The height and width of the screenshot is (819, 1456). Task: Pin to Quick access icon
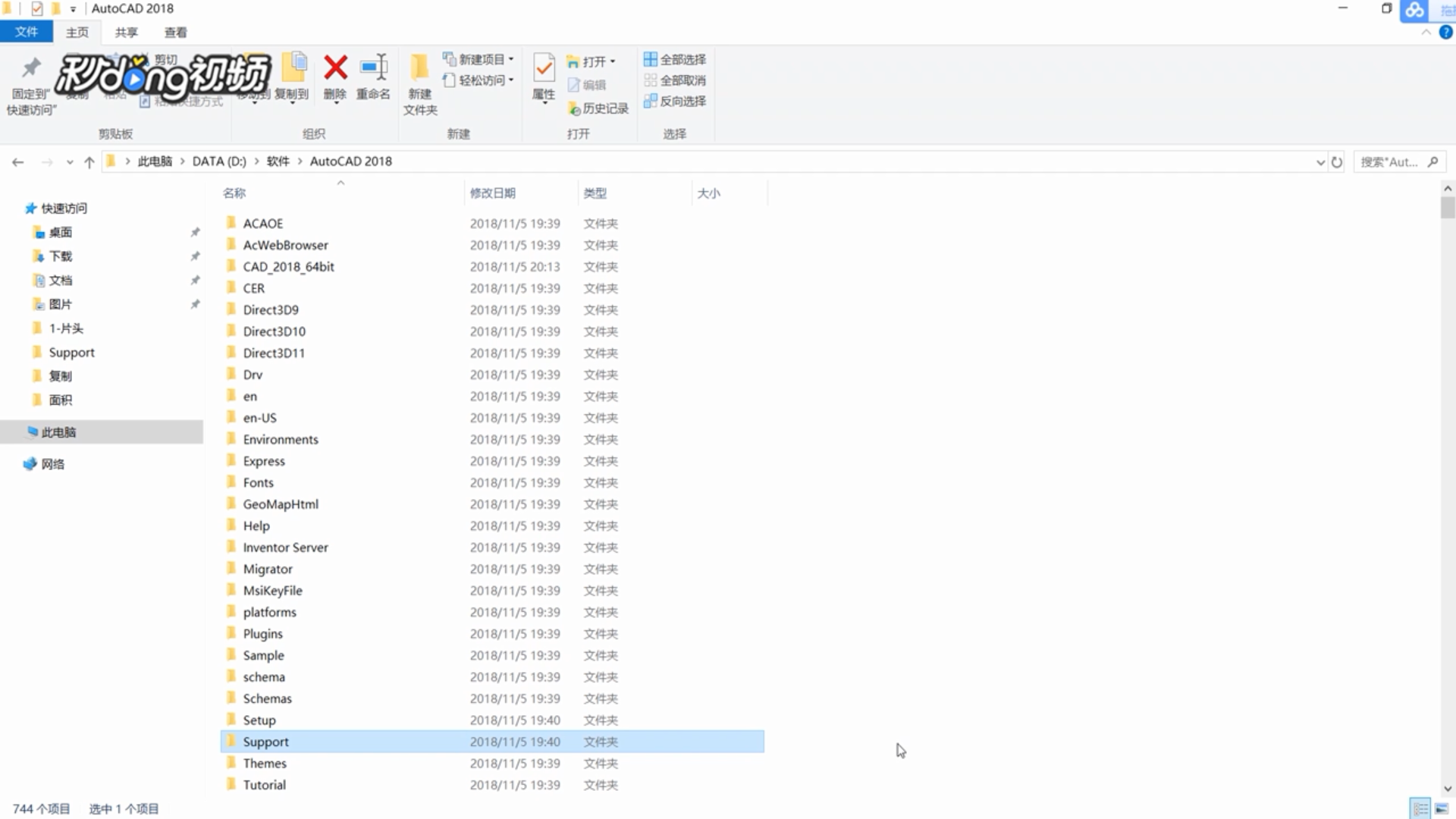coord(31,67)
